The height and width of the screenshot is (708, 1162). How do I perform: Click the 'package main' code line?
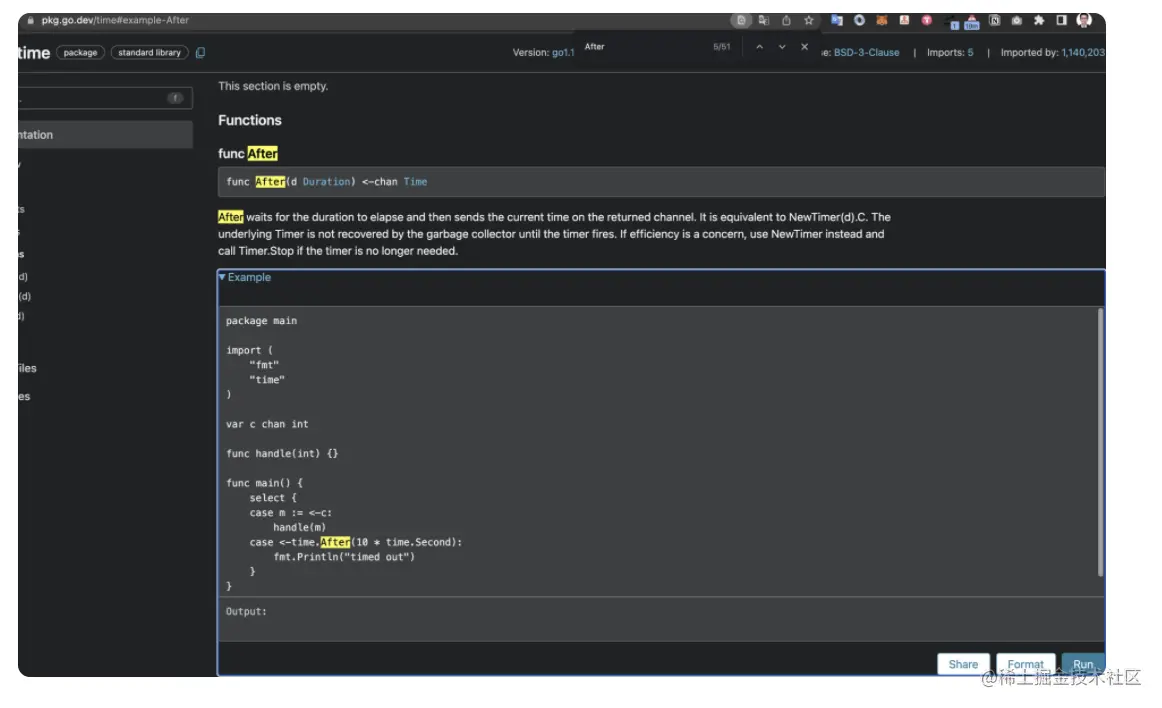(x=261, y=321)
